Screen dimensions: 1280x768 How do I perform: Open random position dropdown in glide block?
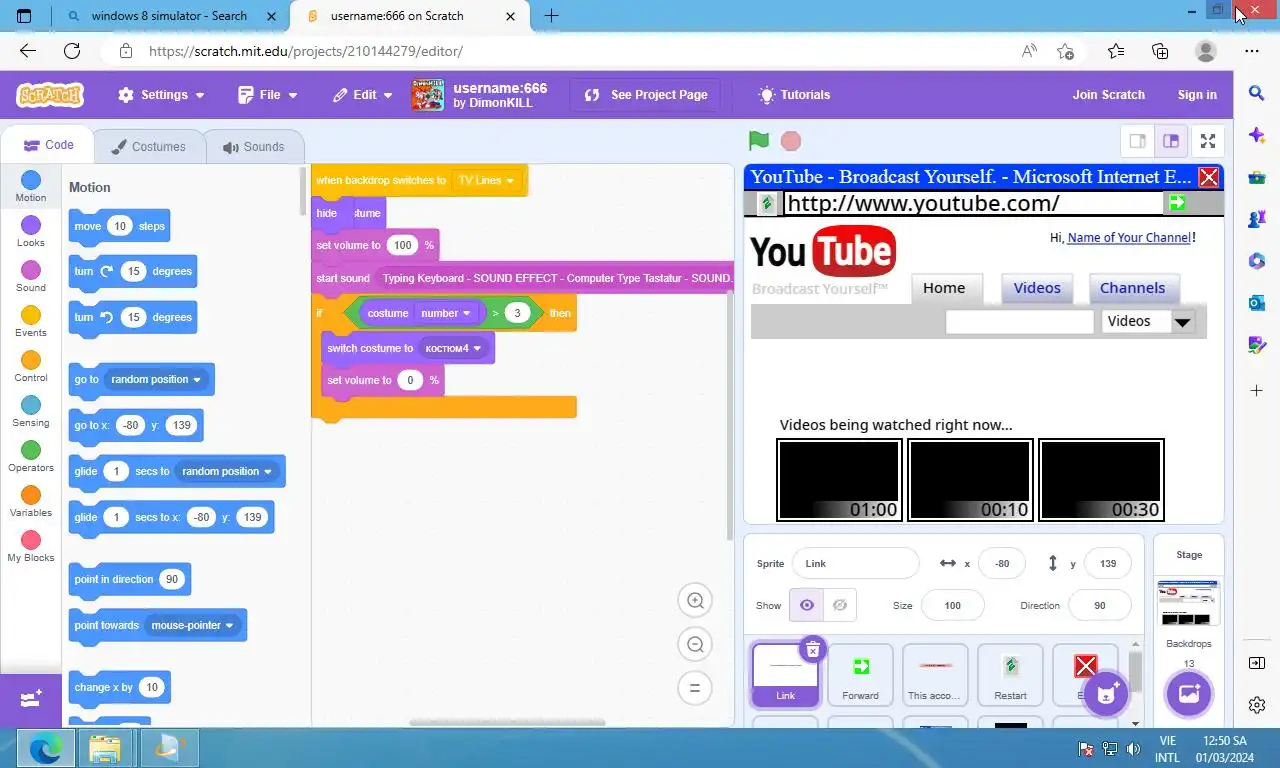tap(227, 471)
